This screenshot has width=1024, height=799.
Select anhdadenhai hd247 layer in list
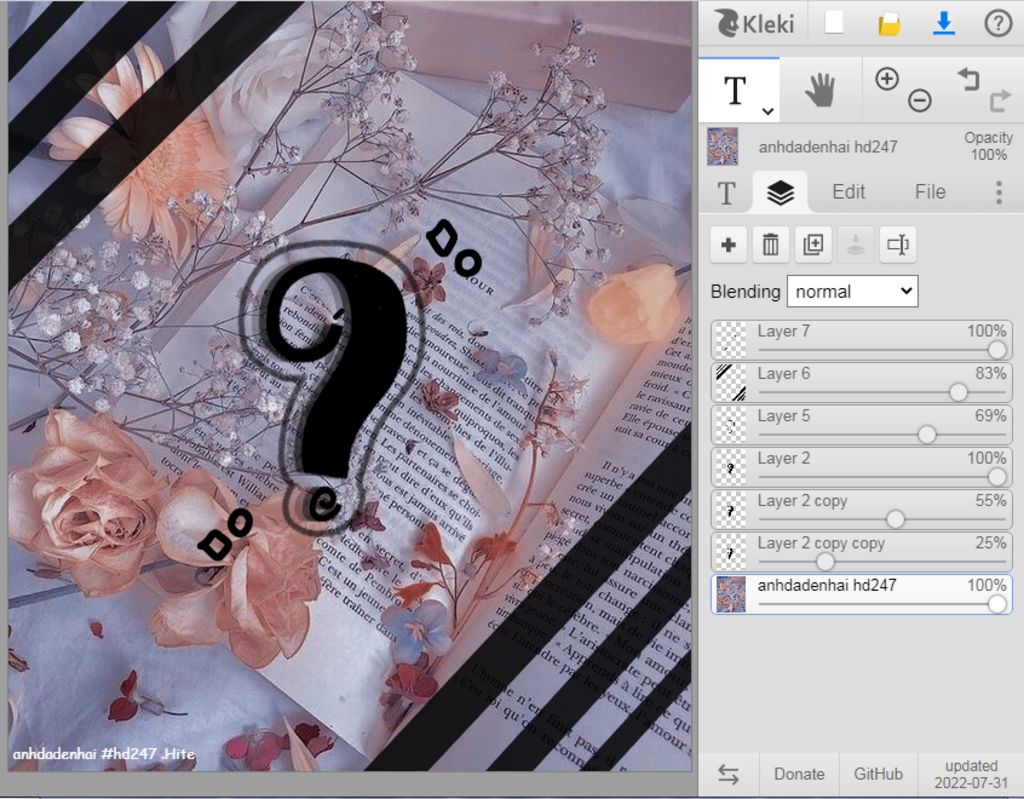pos(861,595)
